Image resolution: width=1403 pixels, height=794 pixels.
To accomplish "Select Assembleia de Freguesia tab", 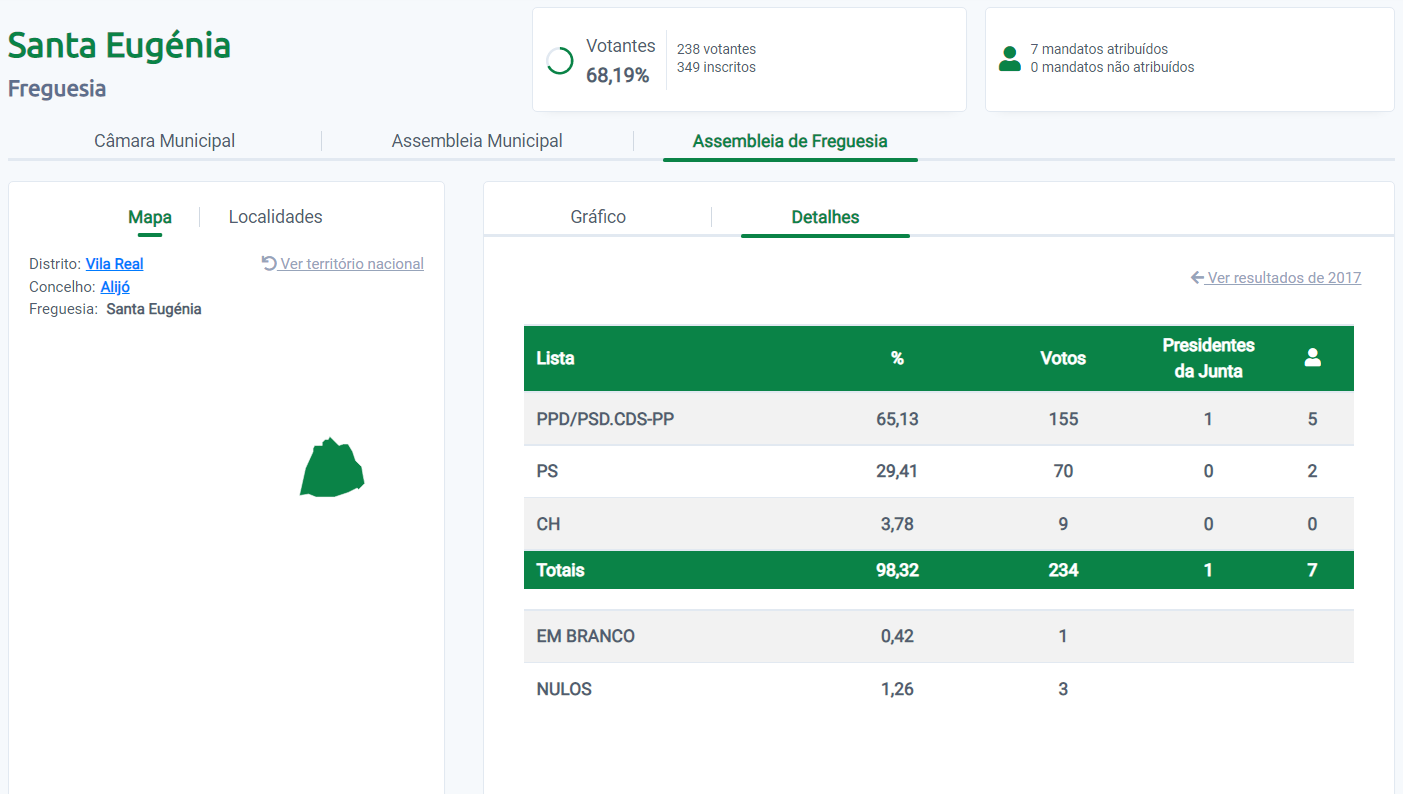I will (x=789, y=141).
